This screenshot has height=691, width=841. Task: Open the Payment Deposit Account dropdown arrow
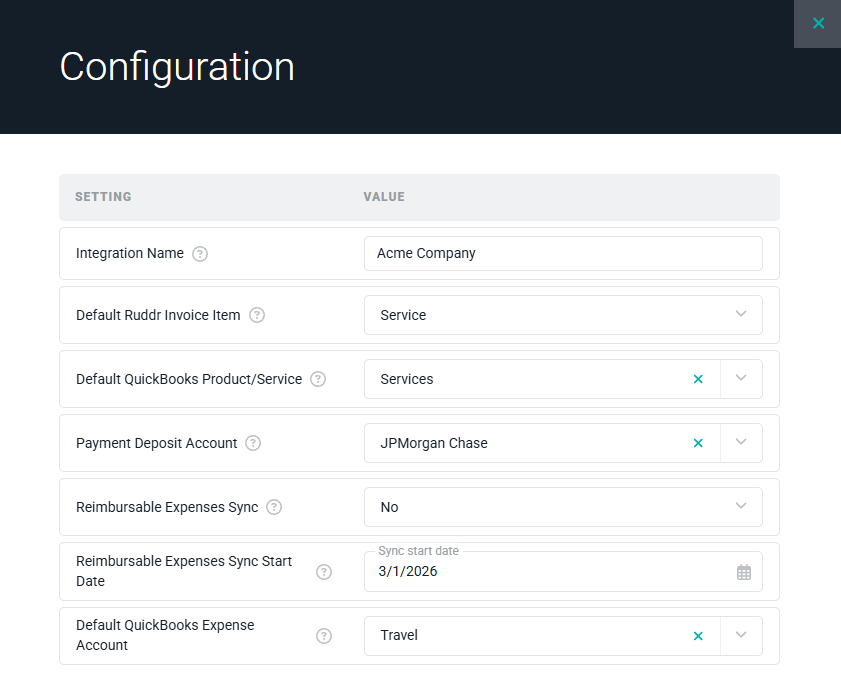pos(741,443)
